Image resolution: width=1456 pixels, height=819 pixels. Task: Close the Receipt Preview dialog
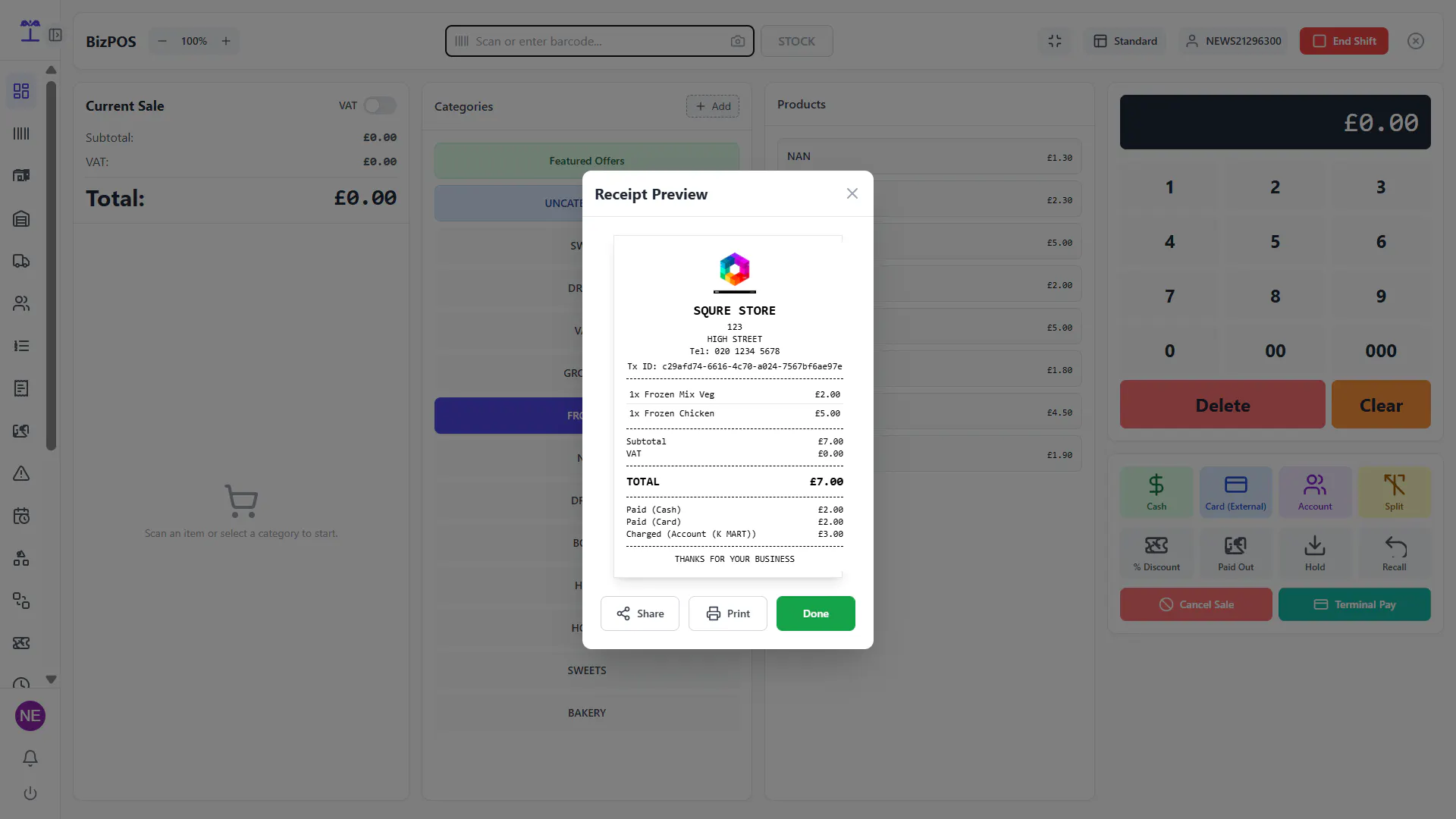[852, 194]
